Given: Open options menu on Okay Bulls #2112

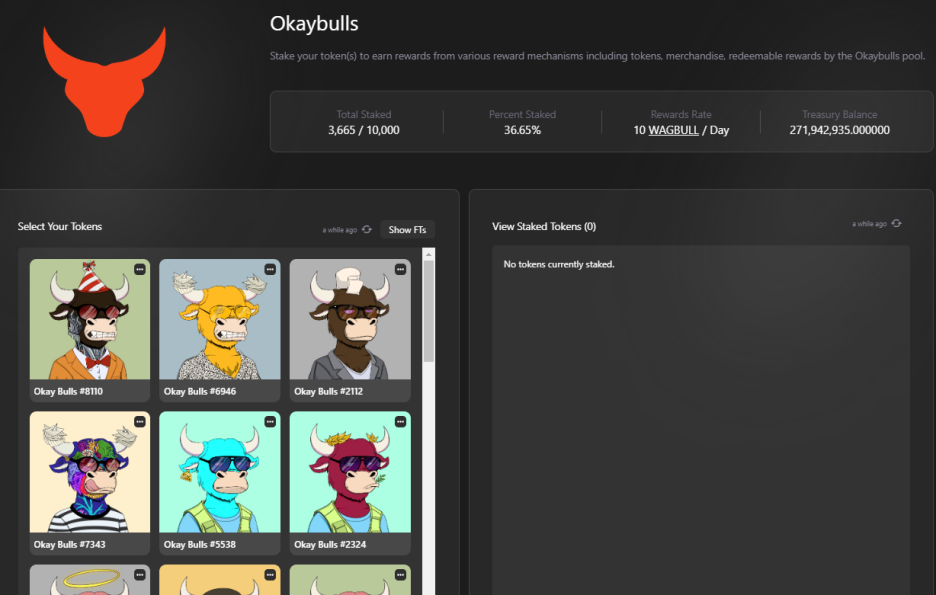Looking at the screenshot, I should [401, 269].
